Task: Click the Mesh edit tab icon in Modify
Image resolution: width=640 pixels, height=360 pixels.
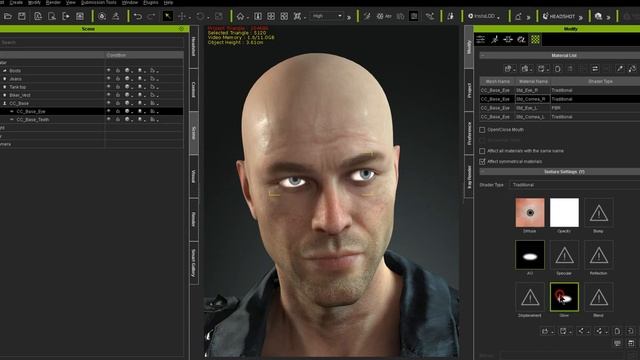Action: pyautogui.click(x=508, y=39)
